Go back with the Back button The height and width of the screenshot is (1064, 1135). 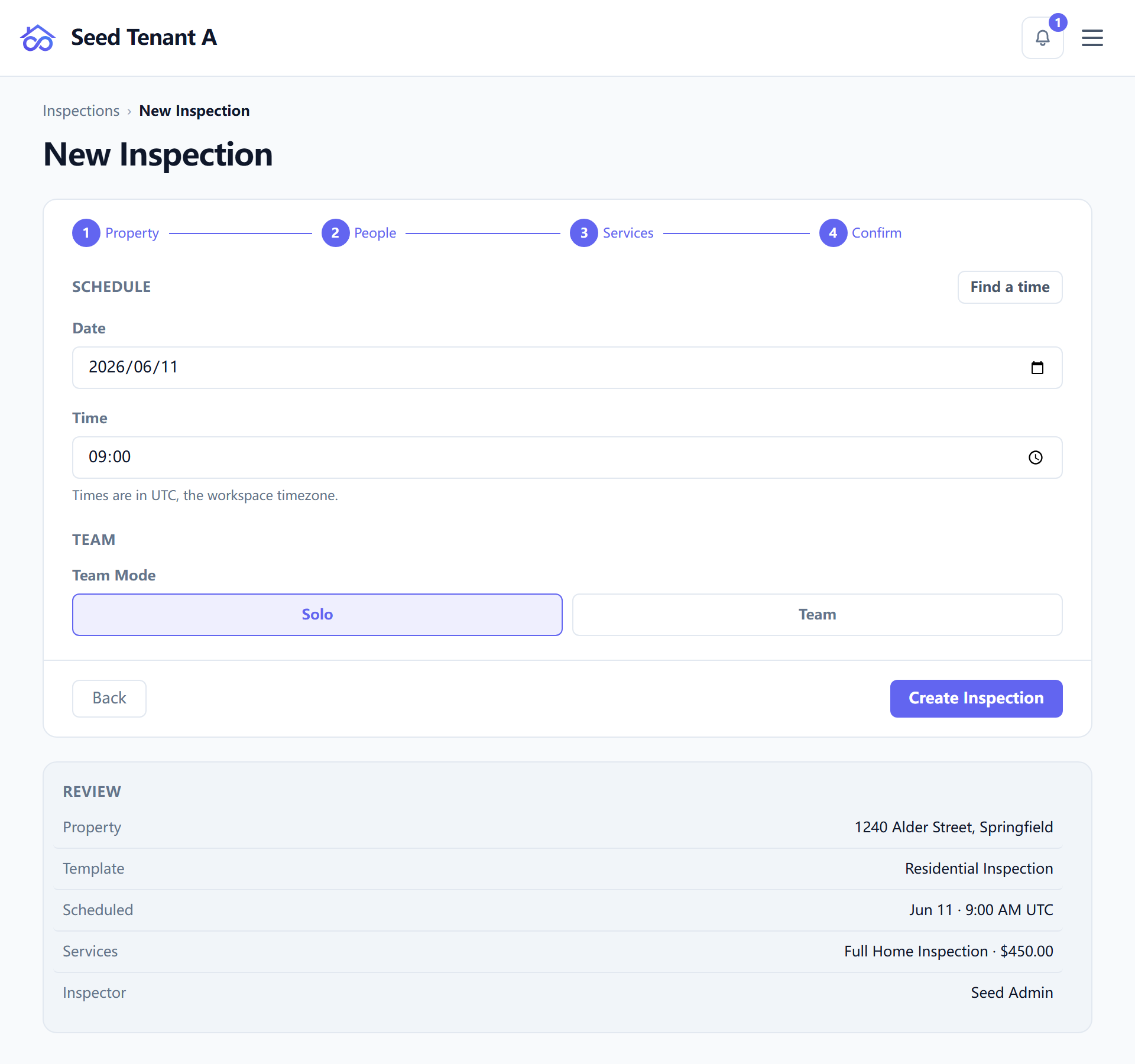pyautogui.click(x=109, y=699)
